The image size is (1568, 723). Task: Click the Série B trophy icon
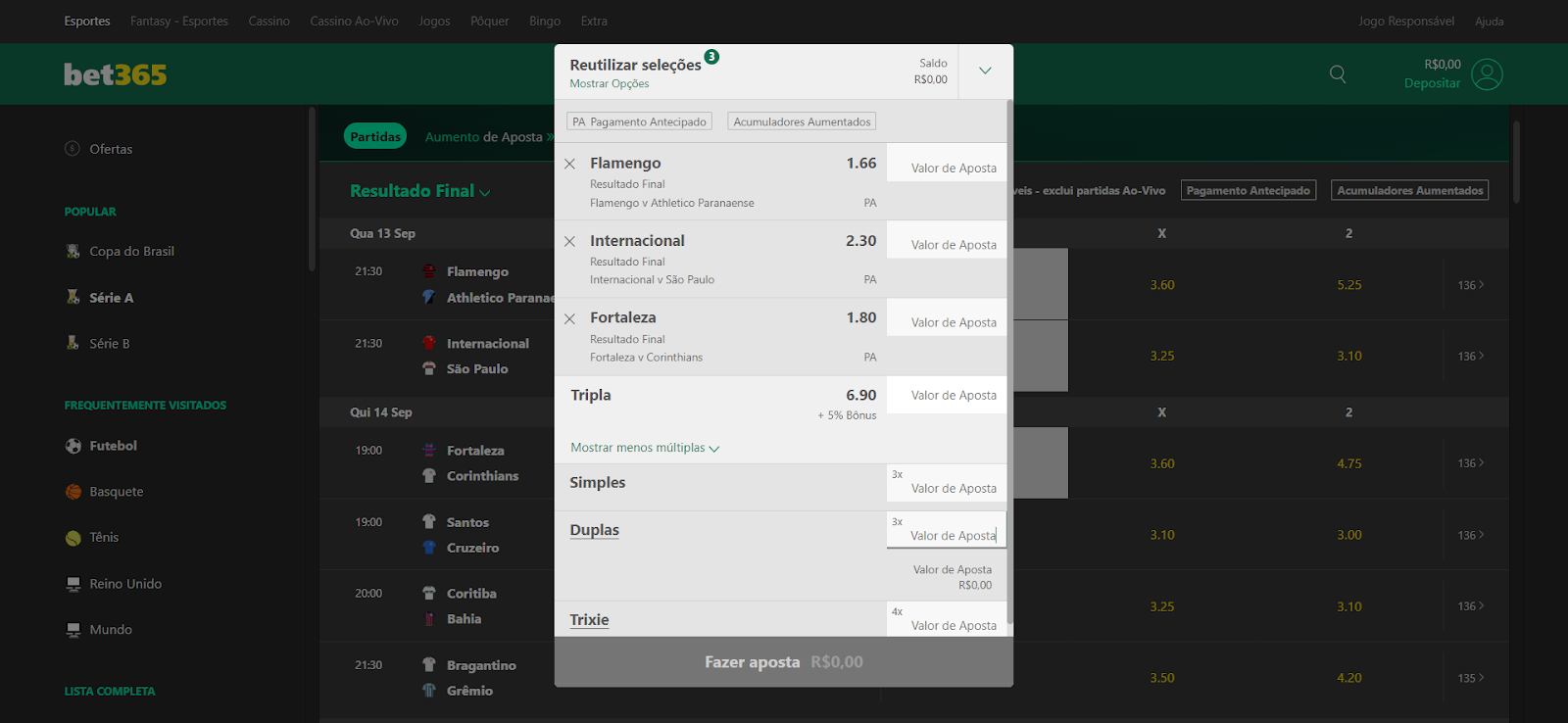tap(73, 343)
